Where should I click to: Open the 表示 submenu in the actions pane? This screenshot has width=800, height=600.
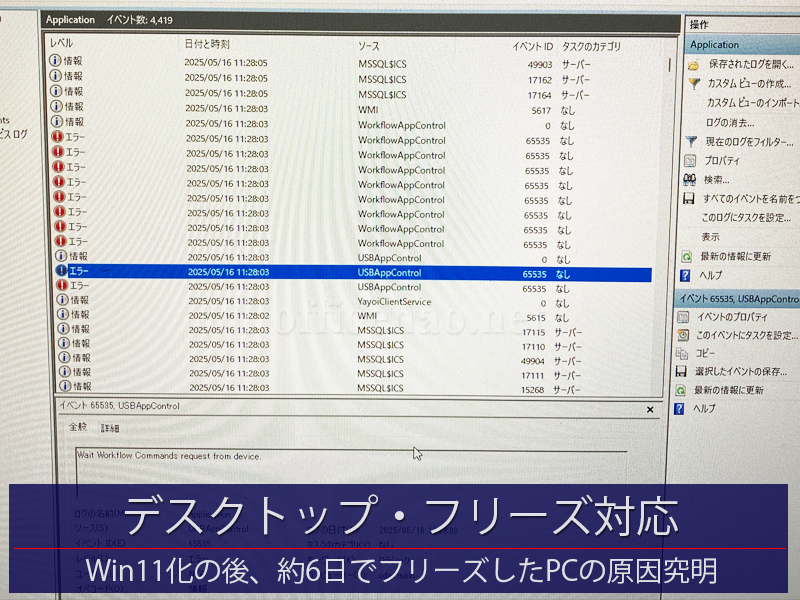point(710,237)
